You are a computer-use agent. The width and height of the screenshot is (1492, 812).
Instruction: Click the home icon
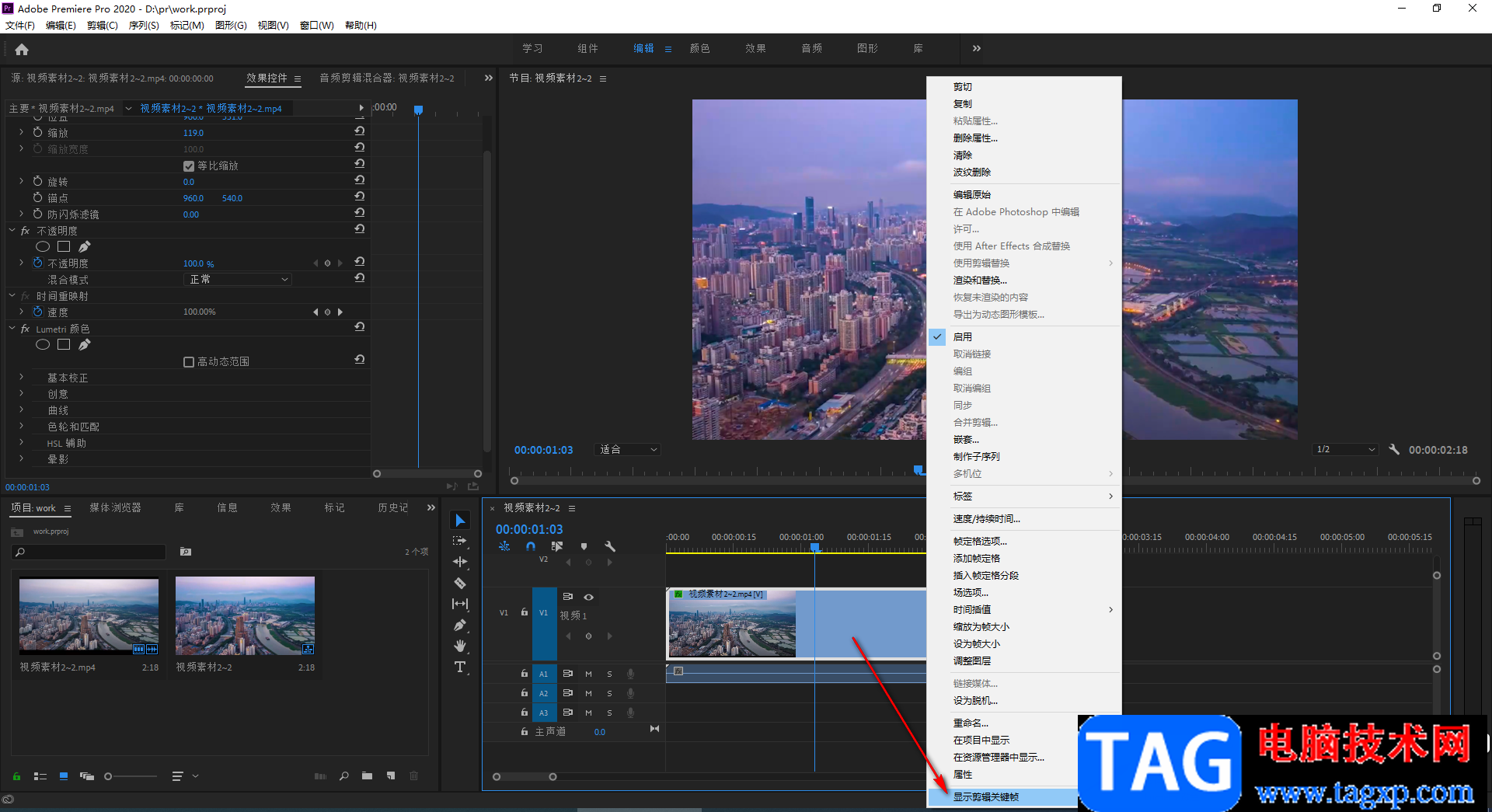(x=22, y=50)
